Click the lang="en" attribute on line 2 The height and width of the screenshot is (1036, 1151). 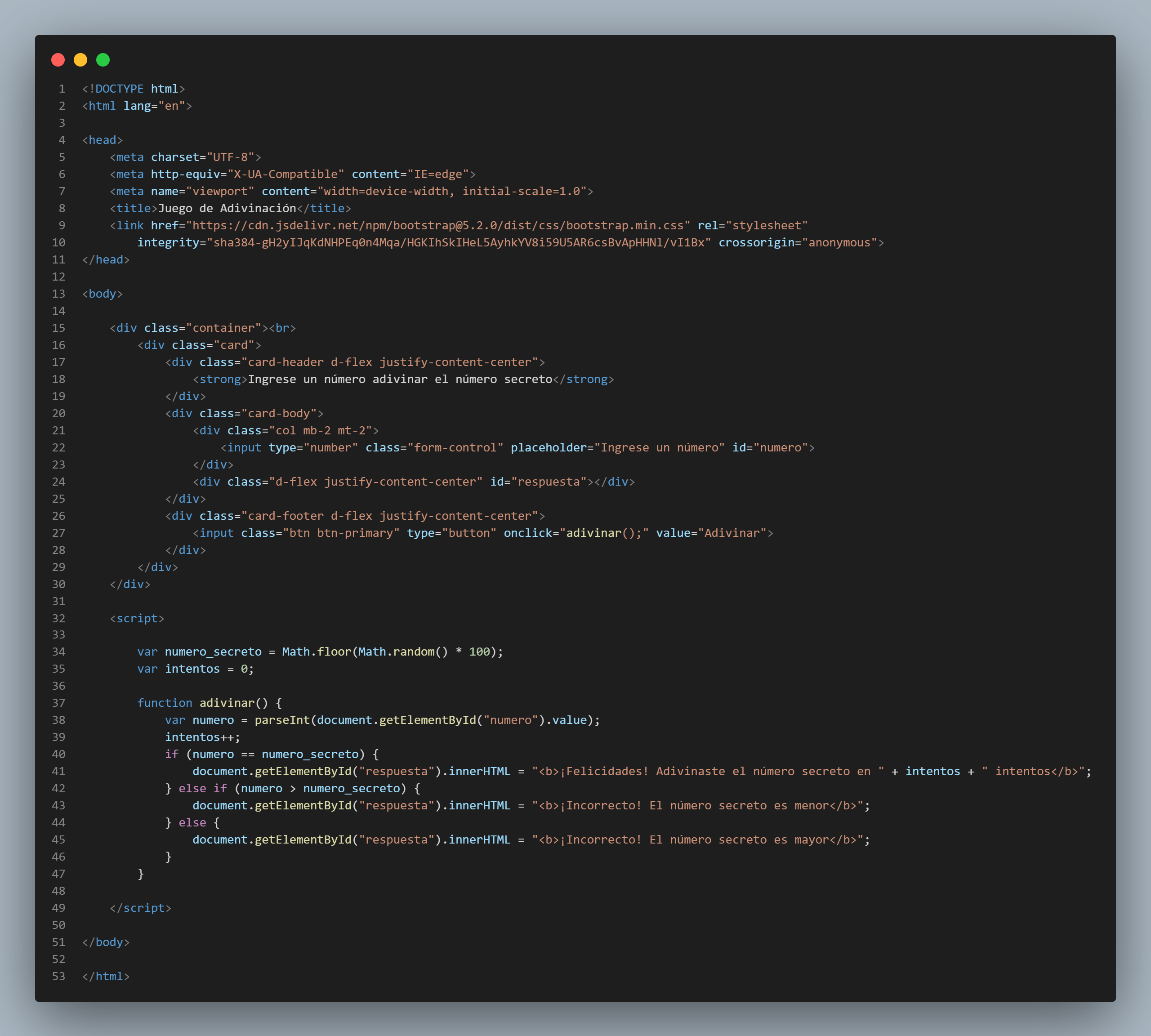tap(154, 106)
